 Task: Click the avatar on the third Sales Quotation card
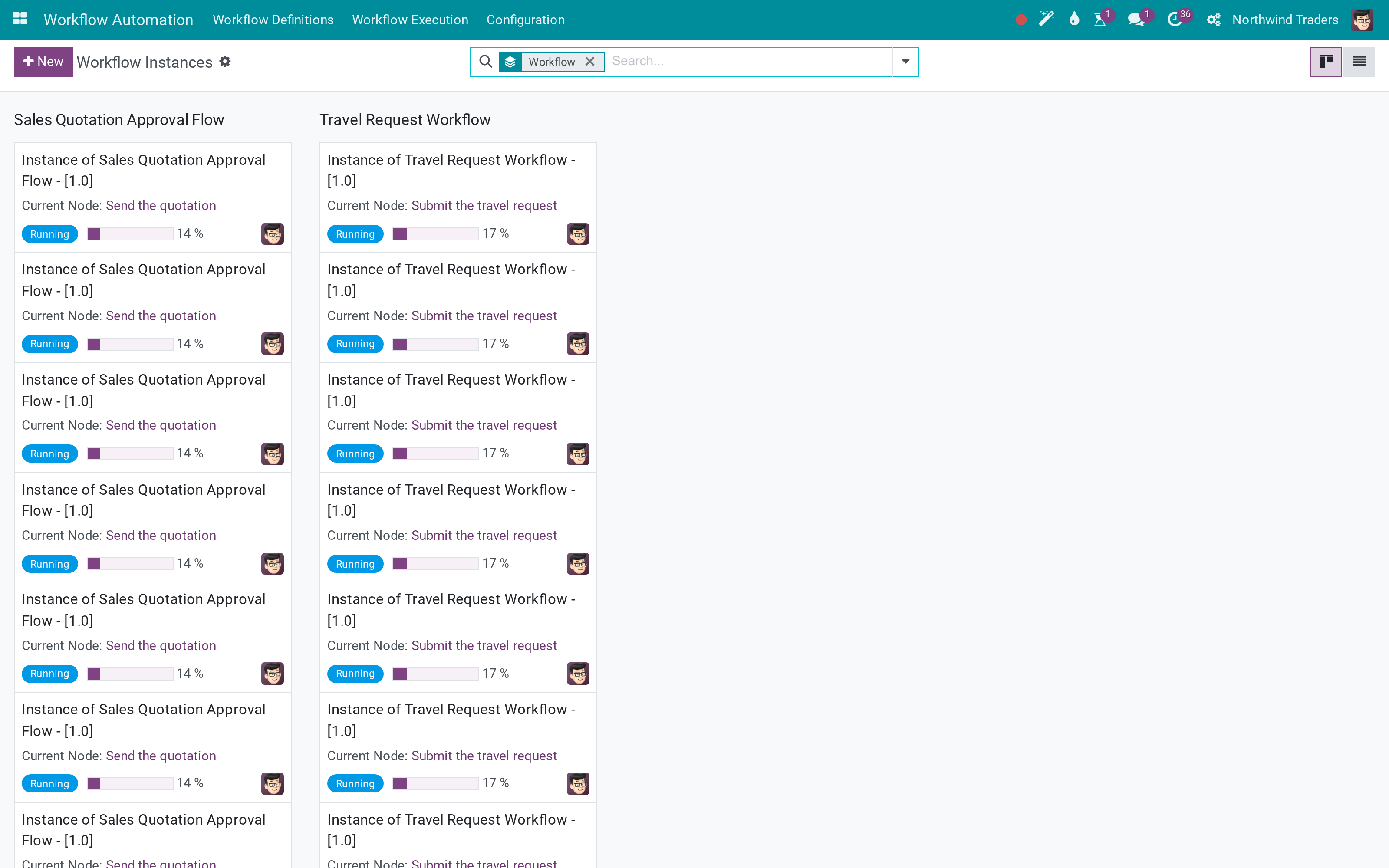coord(273,454)
